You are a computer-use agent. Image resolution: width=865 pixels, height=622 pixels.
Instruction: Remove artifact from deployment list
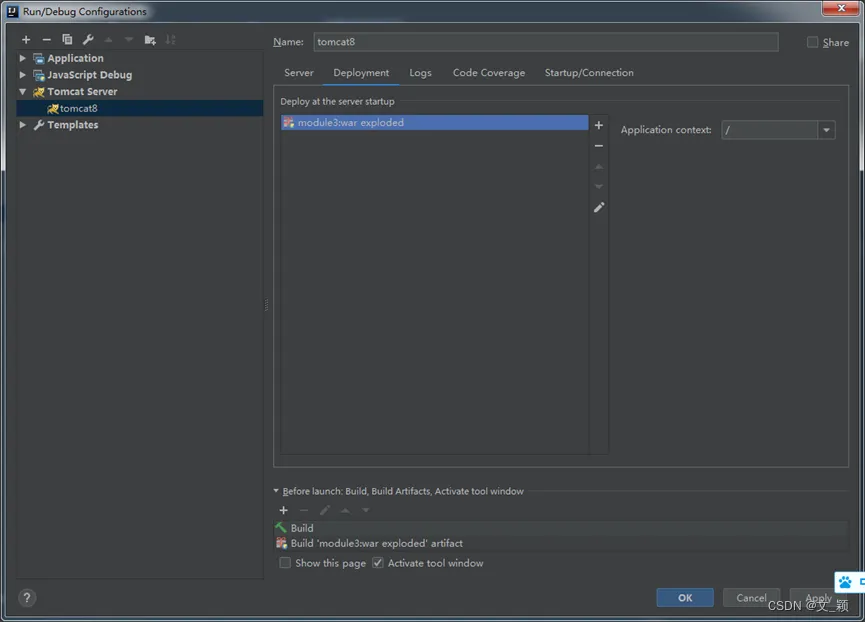(599, 146)
